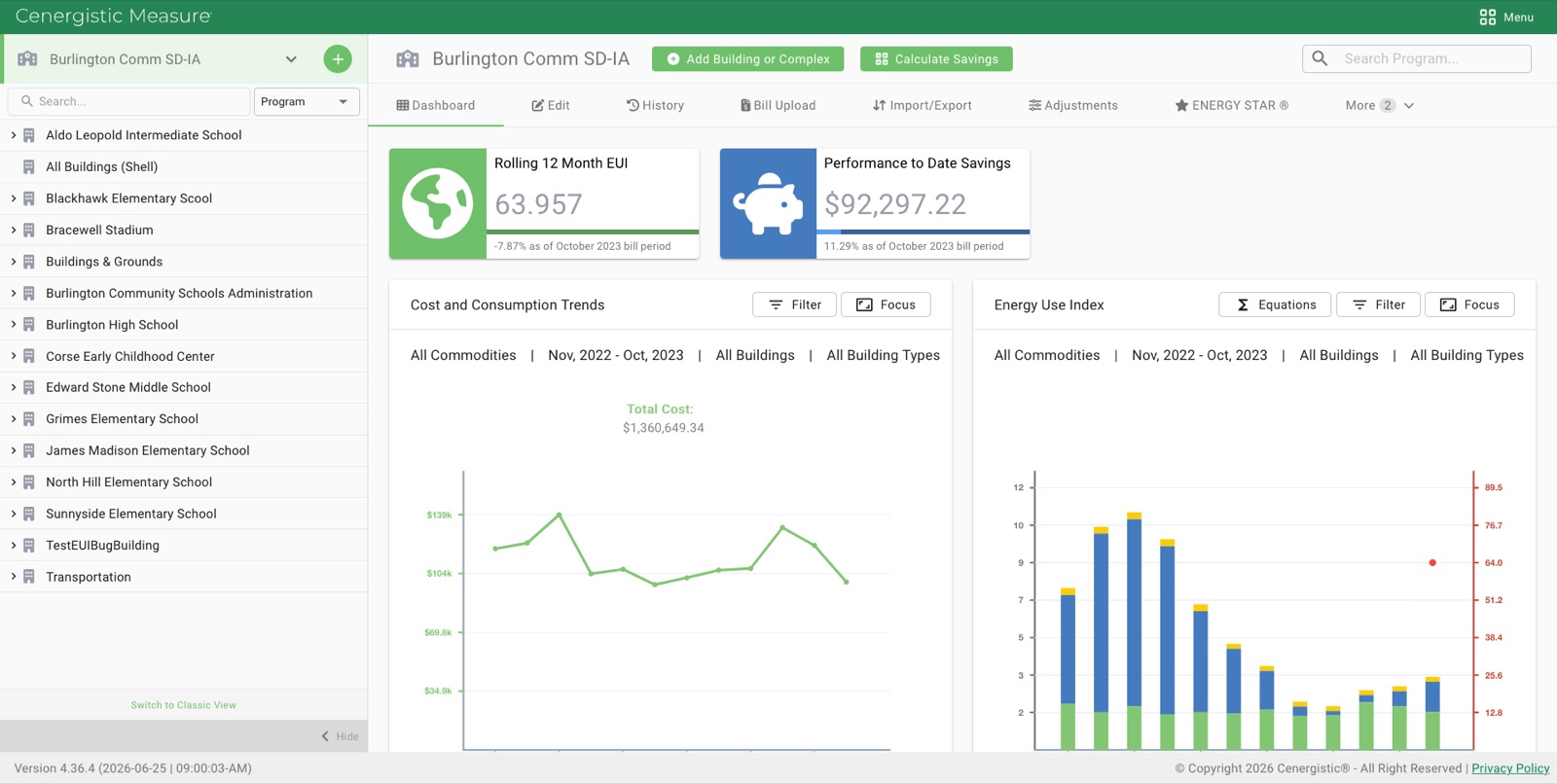
Task: Open the More tab dropdown
Action: tap(1380, 105)
